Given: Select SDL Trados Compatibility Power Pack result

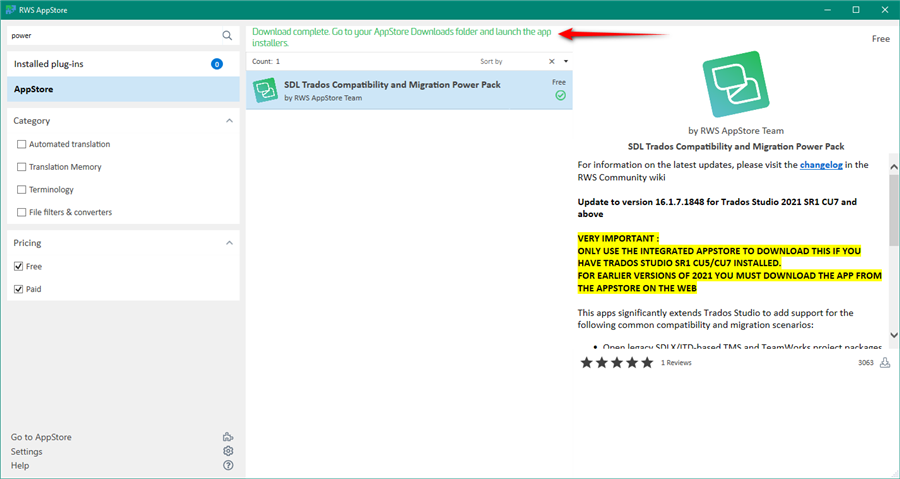Looking at the screenshot, I should click(x=409, y=90).
